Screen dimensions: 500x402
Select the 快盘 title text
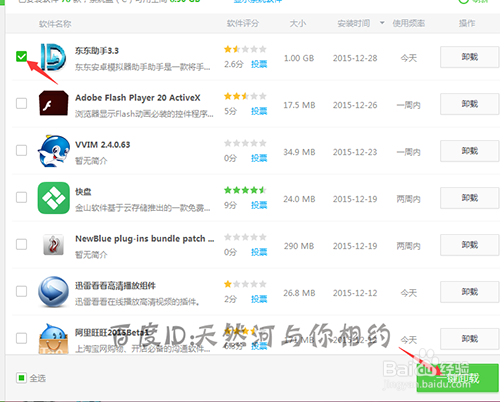coord(83,192)
